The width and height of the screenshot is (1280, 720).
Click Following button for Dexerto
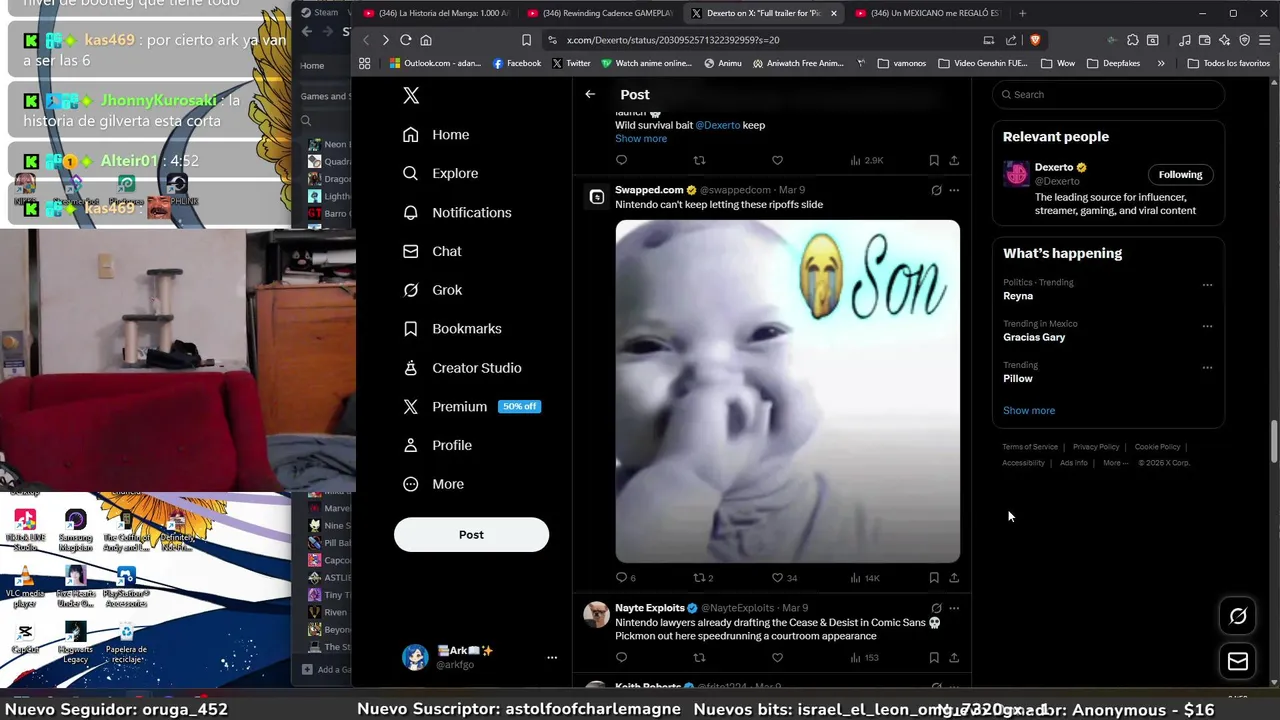coord(1180,175)
